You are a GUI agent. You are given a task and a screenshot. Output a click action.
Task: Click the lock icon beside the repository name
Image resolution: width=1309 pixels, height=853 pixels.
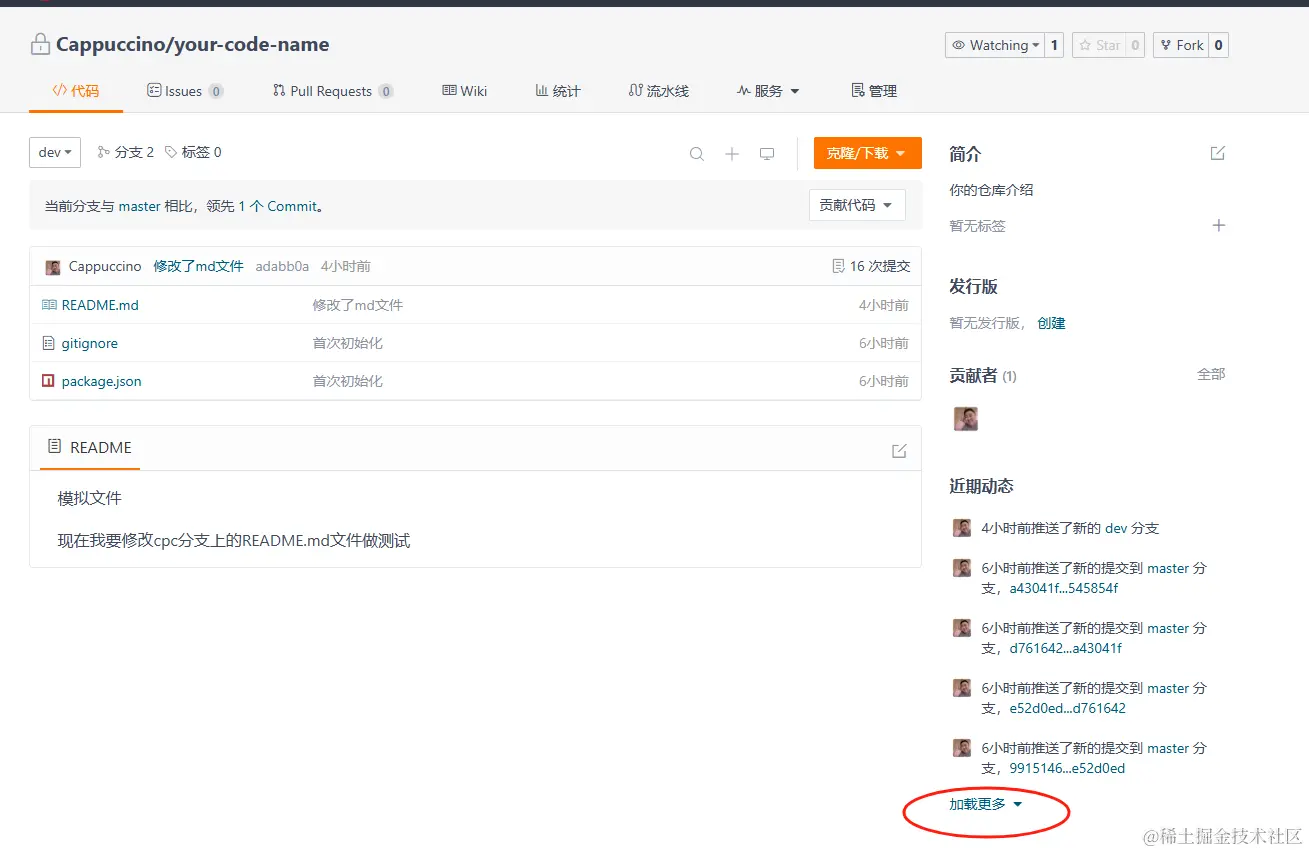point(40,44)
